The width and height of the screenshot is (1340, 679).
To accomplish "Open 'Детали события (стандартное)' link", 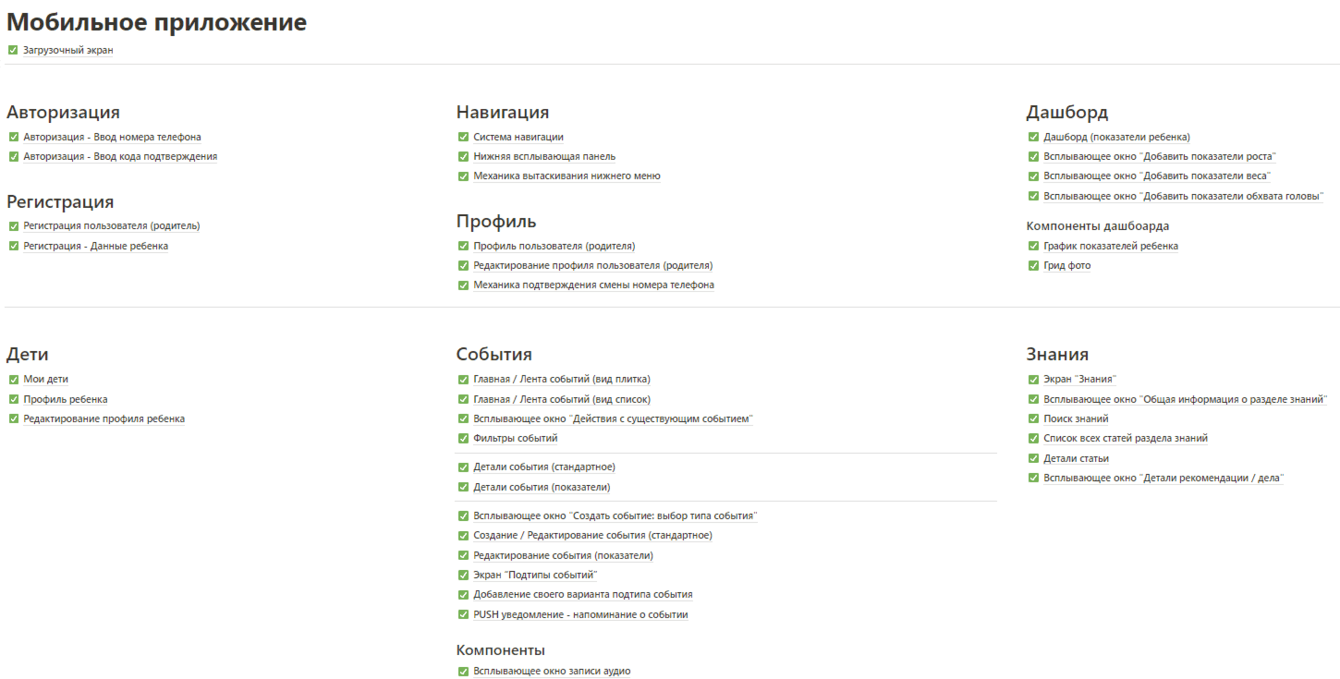I will pyautogui.click(x=544, y=467).
